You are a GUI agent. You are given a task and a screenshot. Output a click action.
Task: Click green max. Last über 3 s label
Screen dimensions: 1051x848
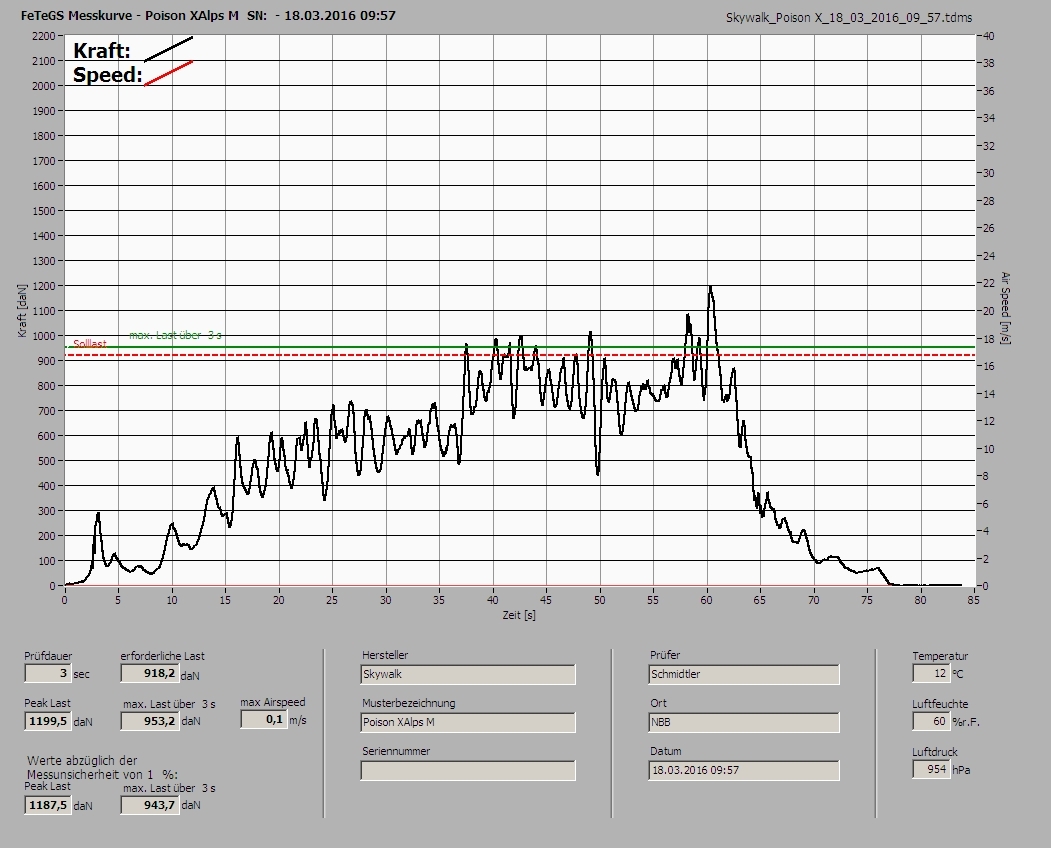coord(175,335)
